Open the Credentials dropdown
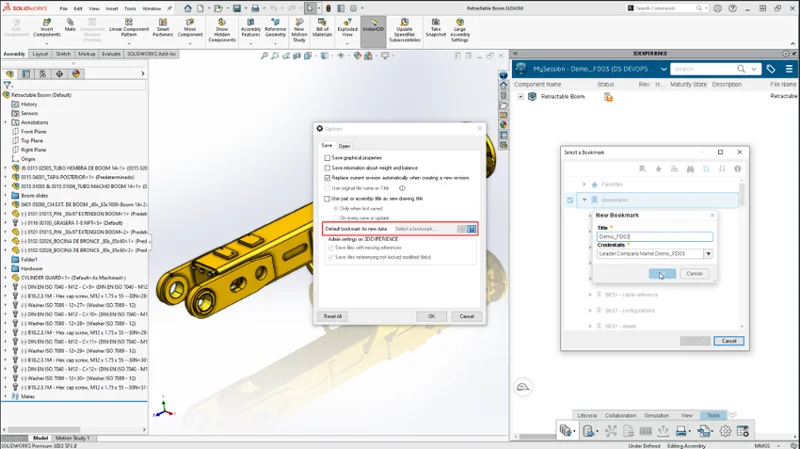 (x=708, y=254)
